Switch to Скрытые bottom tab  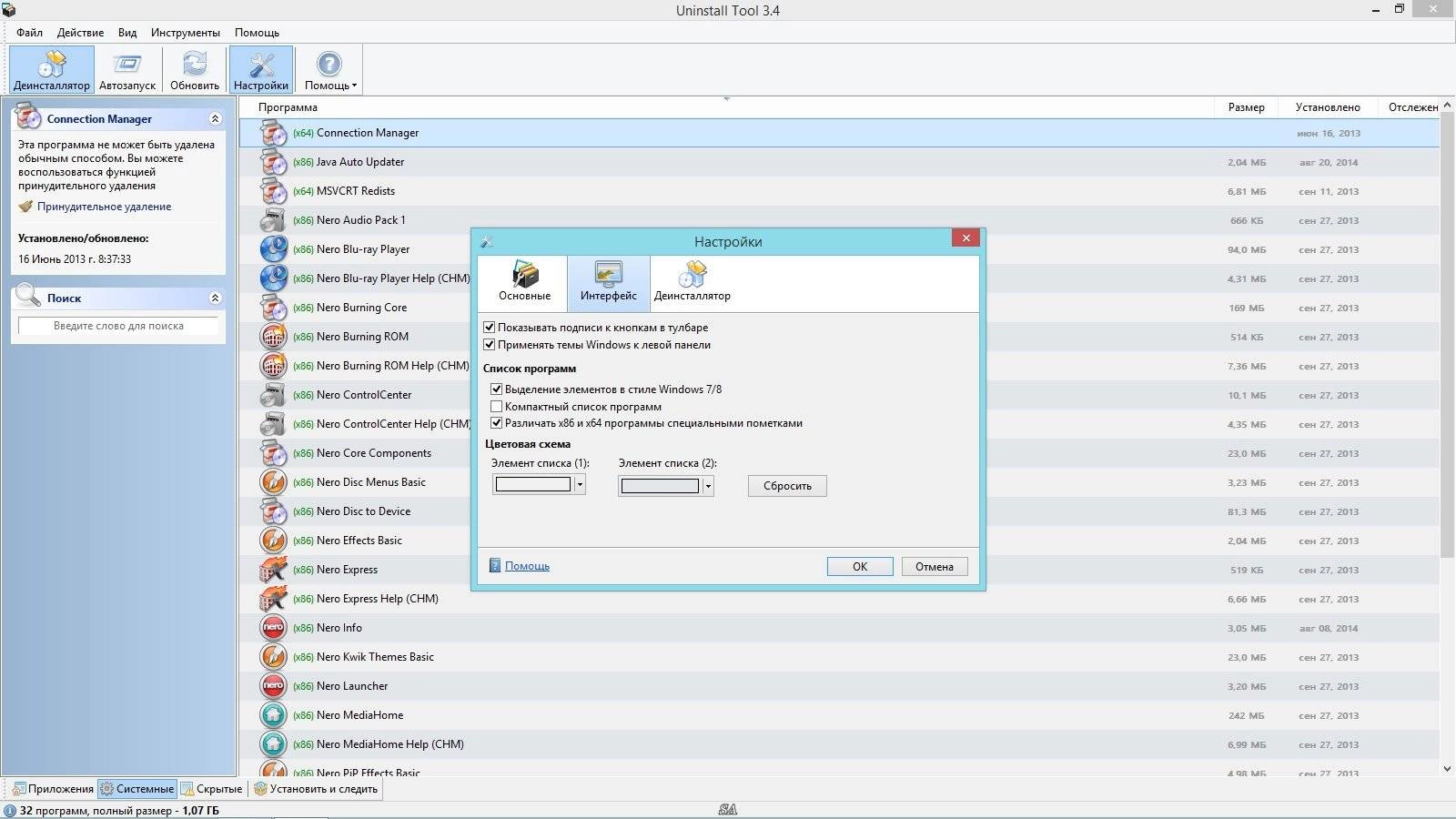click(x=212, y=789)
